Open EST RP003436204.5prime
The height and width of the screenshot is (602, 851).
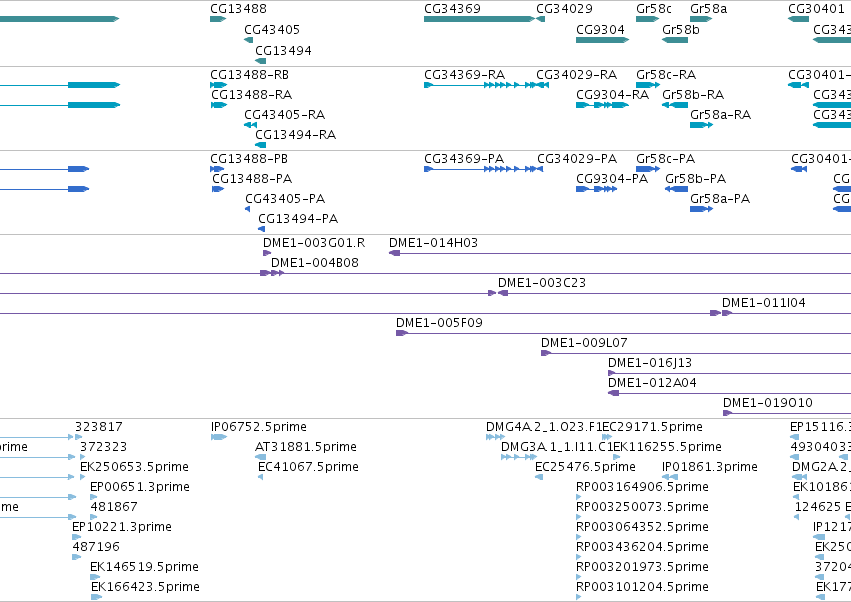point(643,547)
